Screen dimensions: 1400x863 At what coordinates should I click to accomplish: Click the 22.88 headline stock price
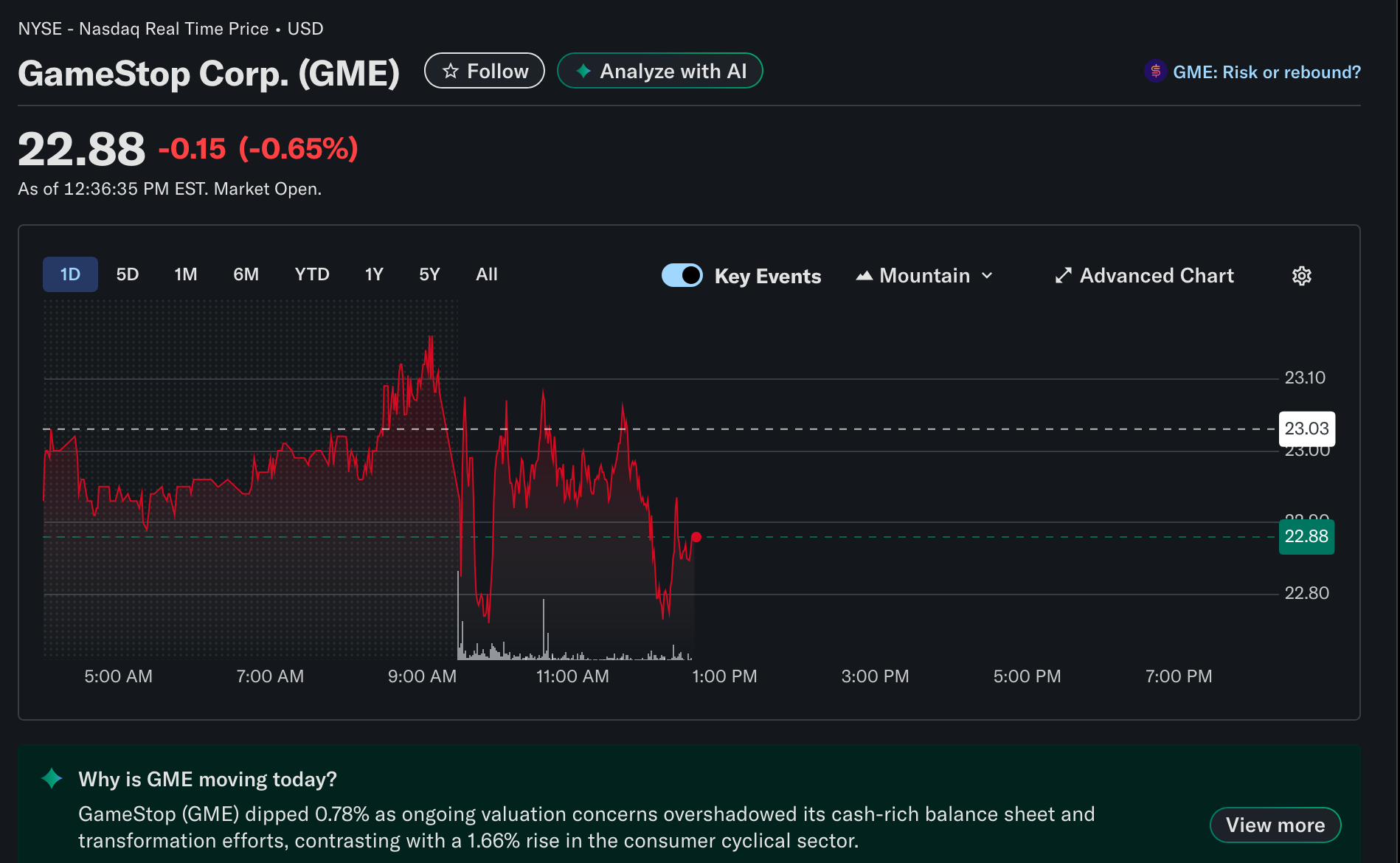pyautogui.click(x=82, y=149)
